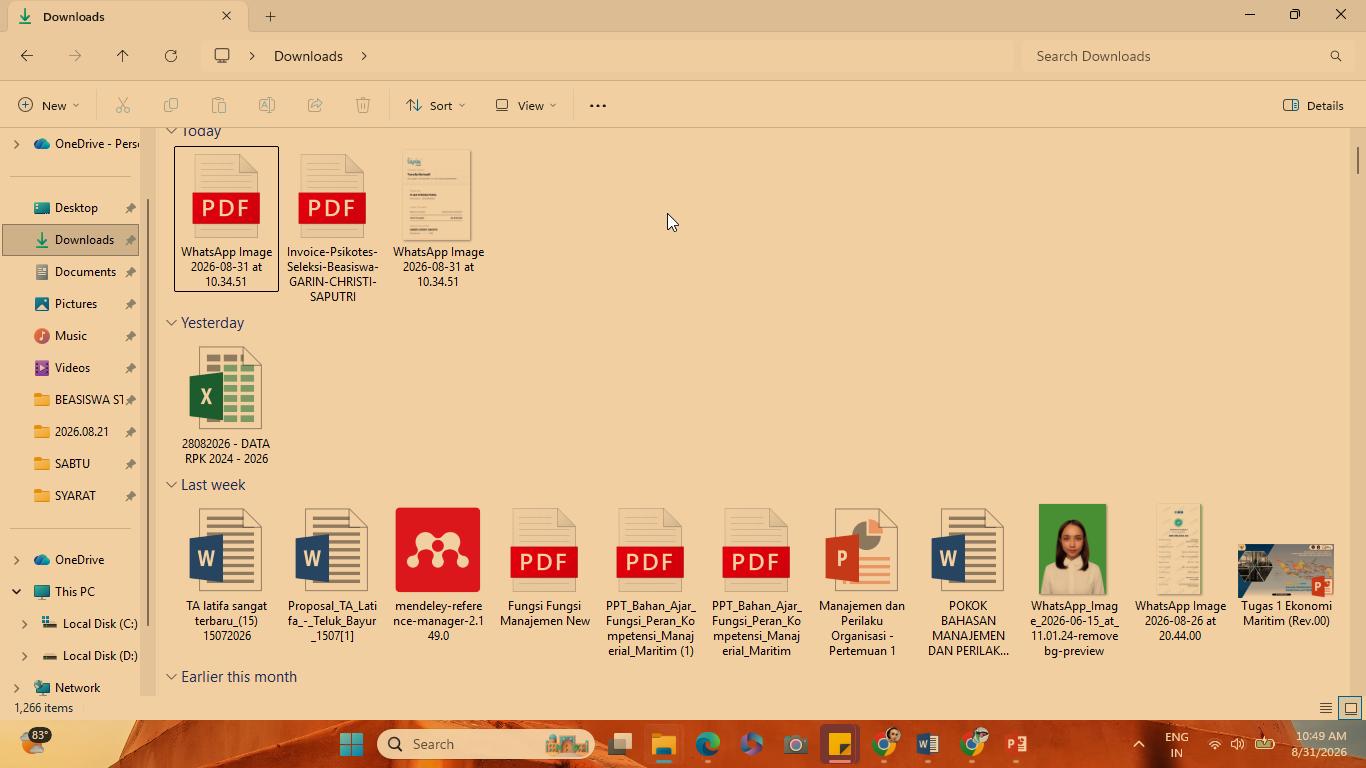The image size is (1366, 768).
Task: Expand the Local Disk (C:) tree node
Action: (25, 624)
